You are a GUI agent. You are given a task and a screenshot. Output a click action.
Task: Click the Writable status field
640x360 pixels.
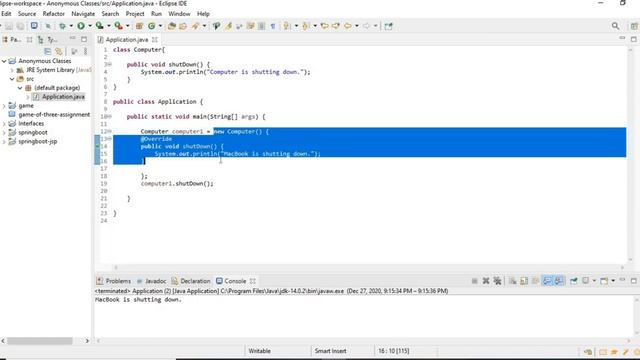pyautogui.click(x=259, y=351)
